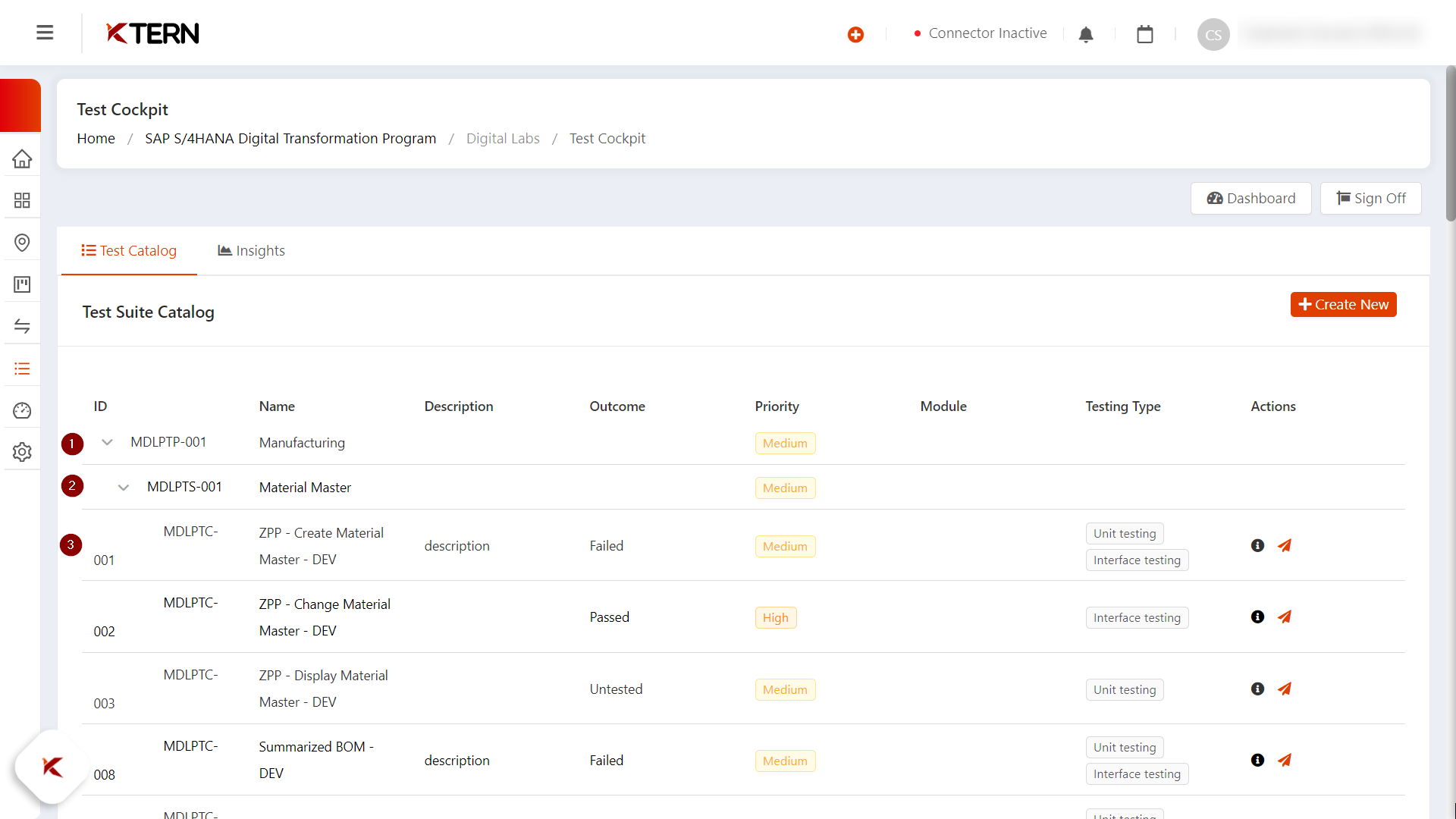Image resolution: width=1456 pixels, height=819 pixels.
Task: Click the vertical page scrollbar
Action: click(1450, 144)
